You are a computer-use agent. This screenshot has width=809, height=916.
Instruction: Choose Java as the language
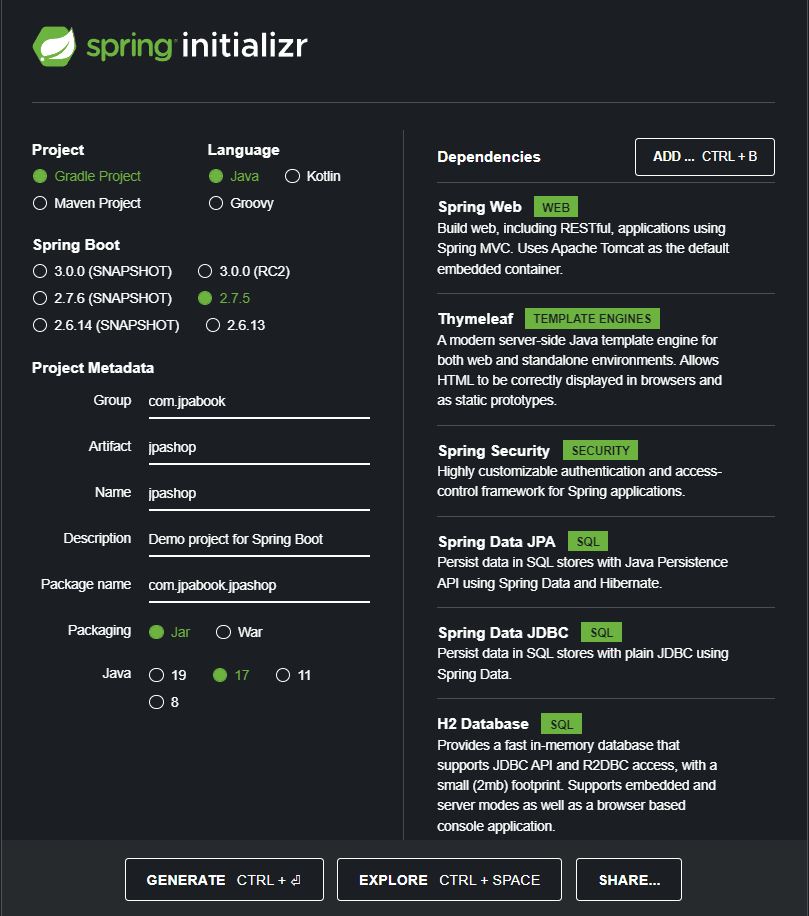216,176
